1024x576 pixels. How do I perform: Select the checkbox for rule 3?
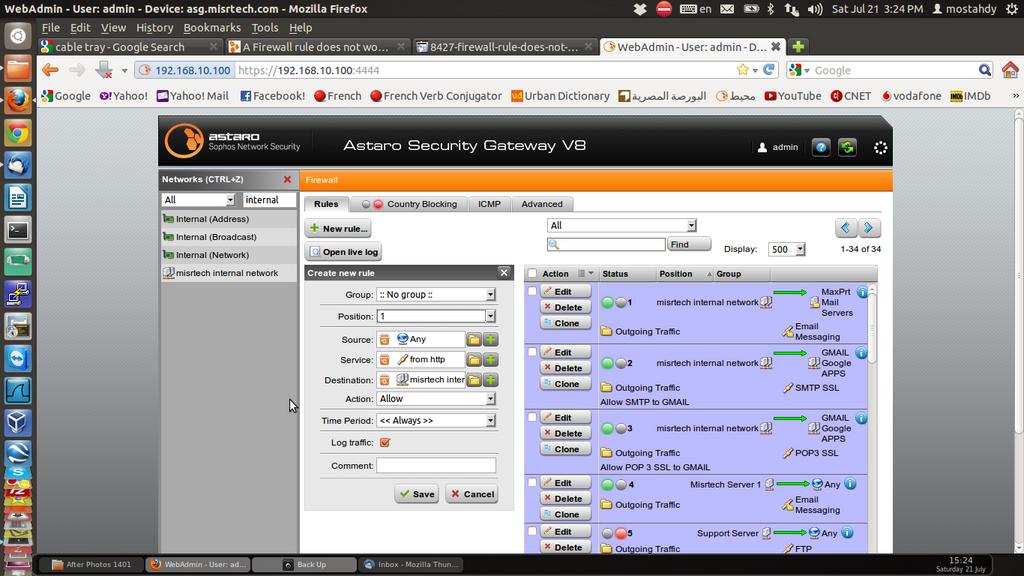tap(532, 417)
